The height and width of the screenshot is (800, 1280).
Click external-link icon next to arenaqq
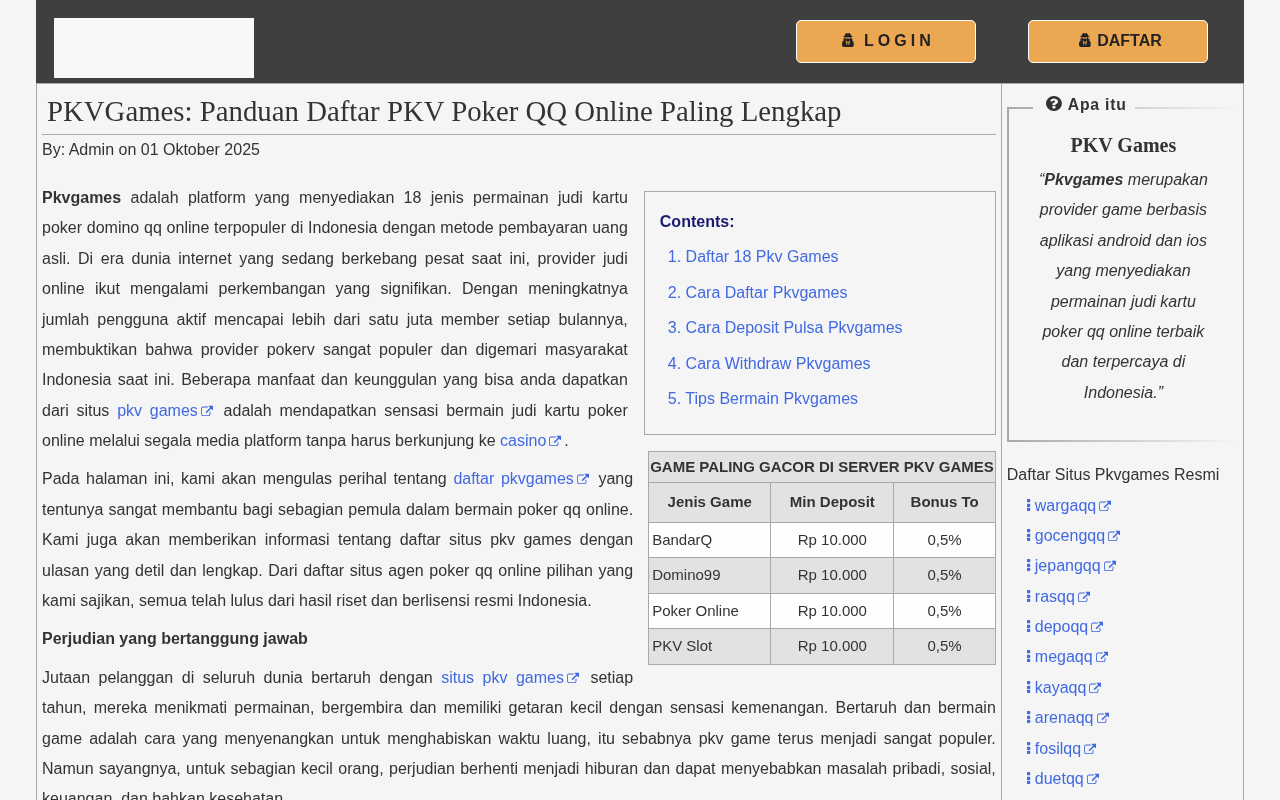pyautogui.click(x=1103, y=718)
